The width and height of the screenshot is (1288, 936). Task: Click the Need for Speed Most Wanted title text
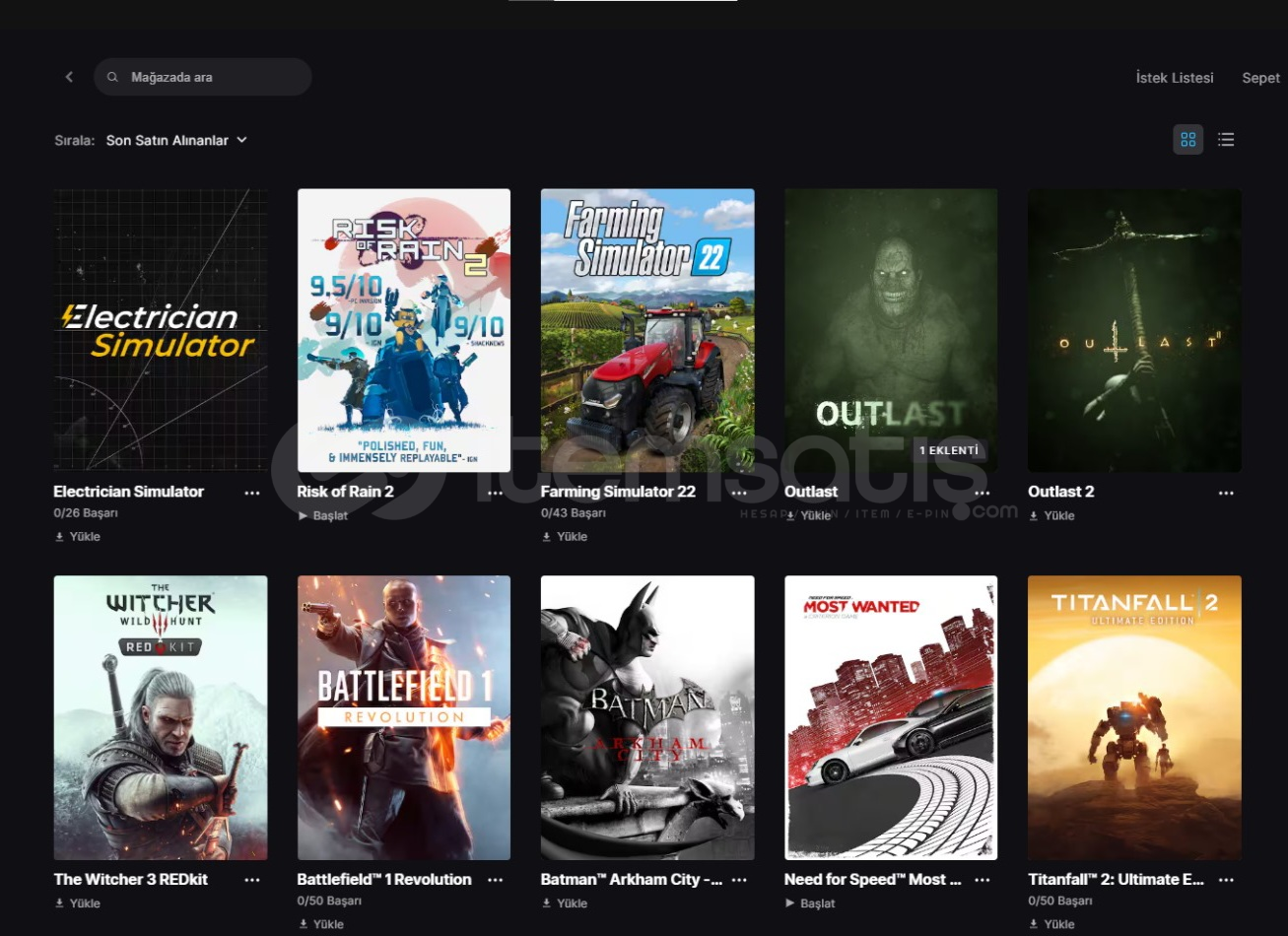click(873, 879)
